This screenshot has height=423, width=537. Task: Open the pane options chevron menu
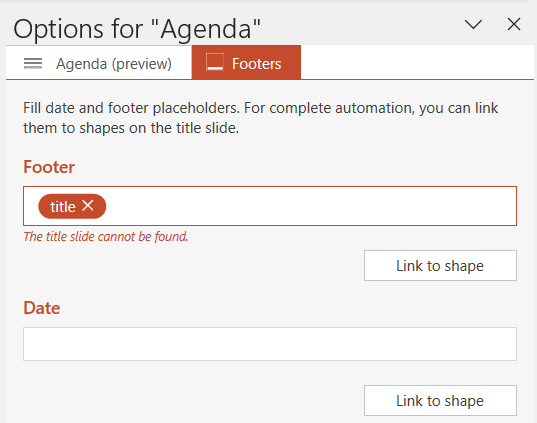pyautogui.click(x=473, y=25)
